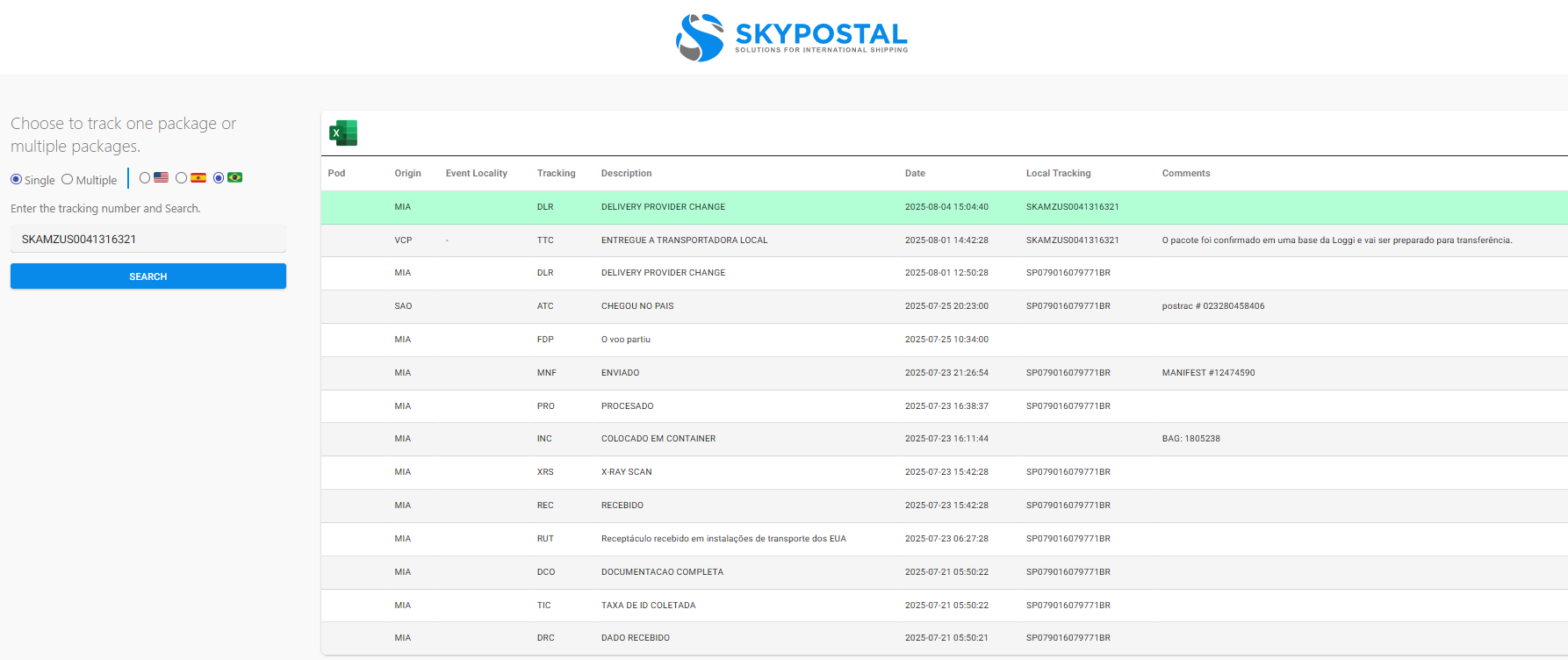Click the Tracking column header
Viewport: 1568px width, 660px height.
point(557,173)
